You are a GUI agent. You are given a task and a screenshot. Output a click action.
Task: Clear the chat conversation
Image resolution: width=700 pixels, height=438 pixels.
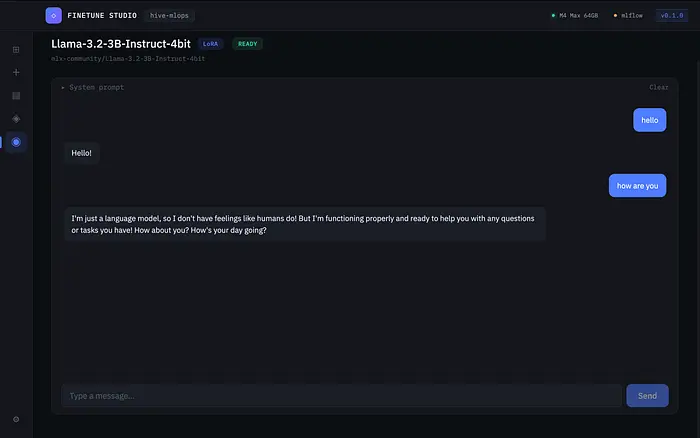click(x=658, y=88)
